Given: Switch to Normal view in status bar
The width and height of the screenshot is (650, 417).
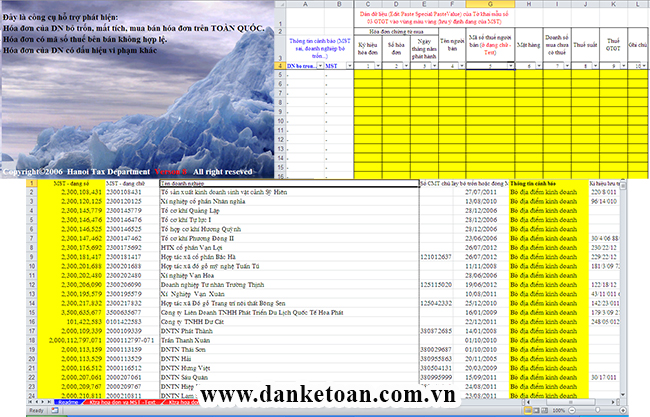Looking at the screenshot, I should coord(528,410).
